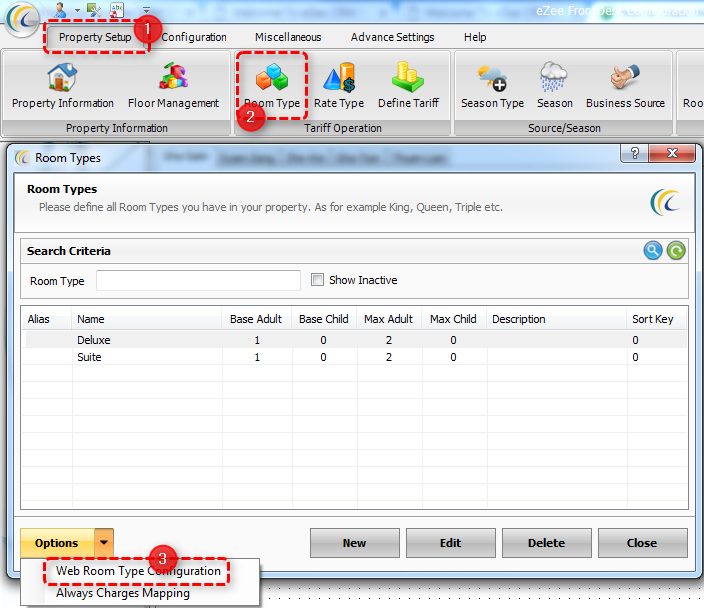
Task: Click Sort Key value 0 in Suite row
Action: [x=635, y=357]
